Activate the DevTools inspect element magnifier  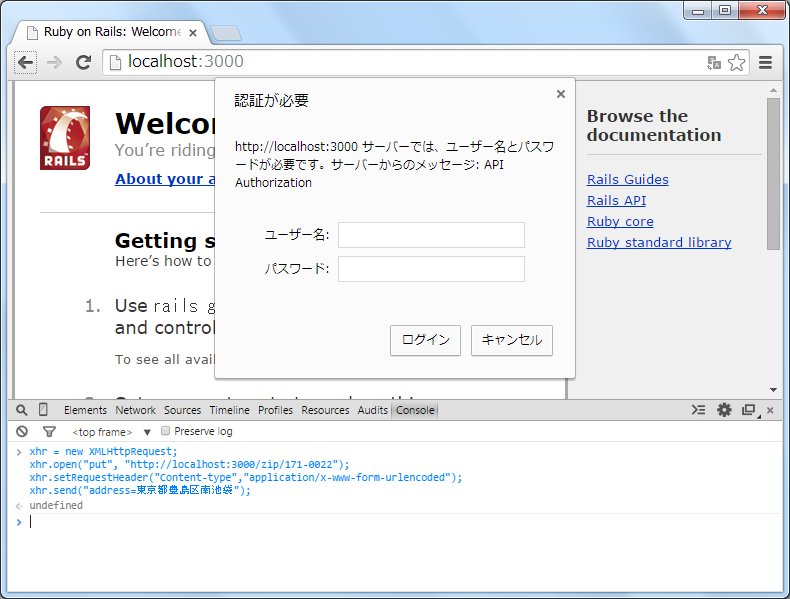coord(21,410)
